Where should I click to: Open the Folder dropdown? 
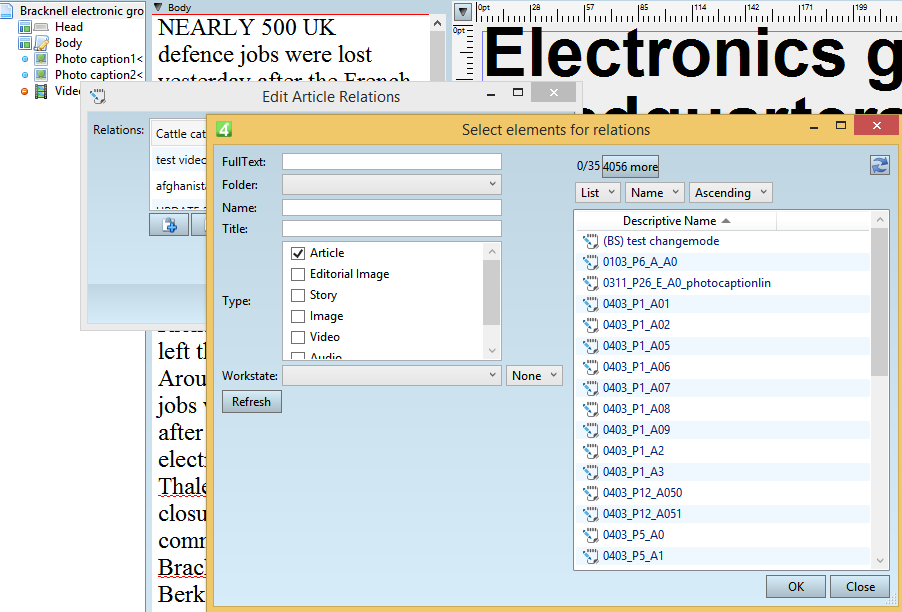392,185
